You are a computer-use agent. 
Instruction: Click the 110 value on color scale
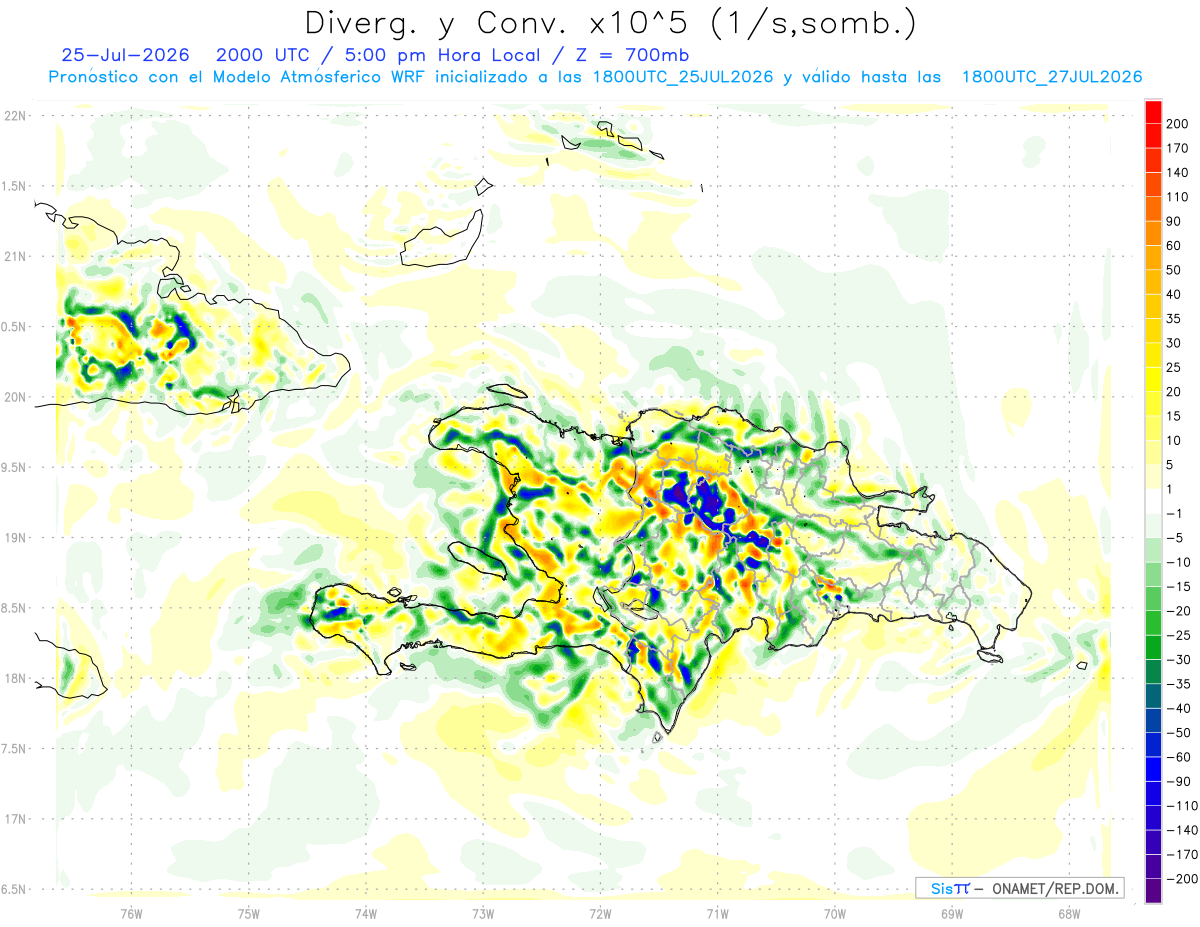click(1177, 197)
